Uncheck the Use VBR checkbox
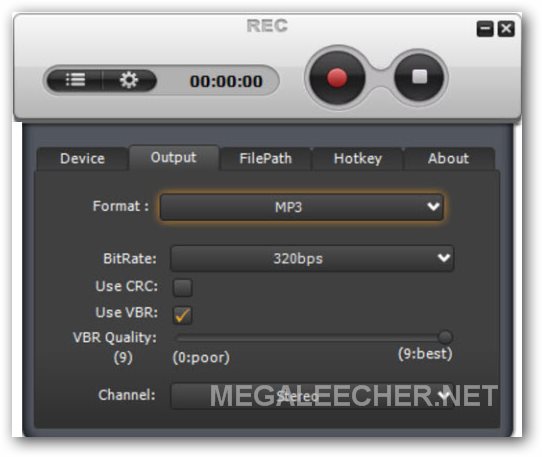542x457 pixels. [183, 315]
